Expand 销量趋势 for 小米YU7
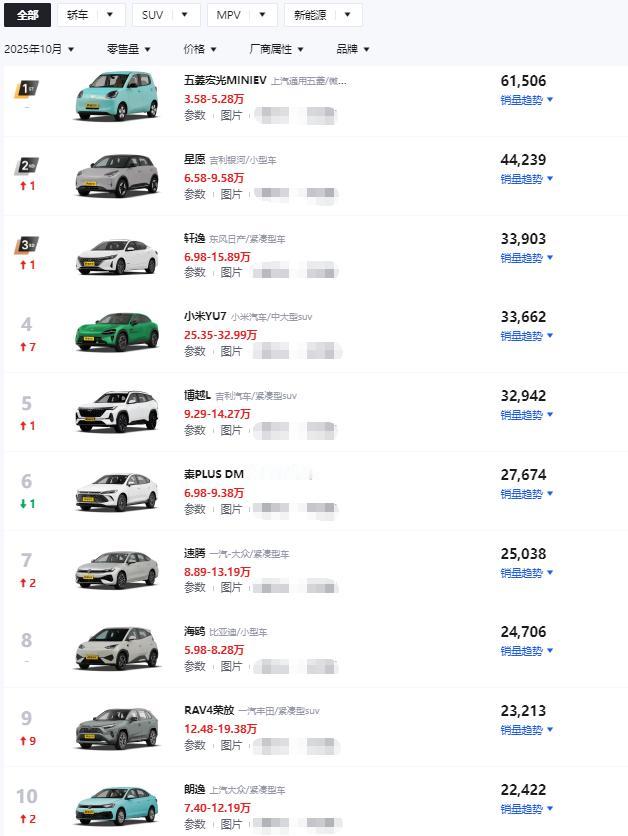Viewport: 628px width, 836px height. click(522, 336)
